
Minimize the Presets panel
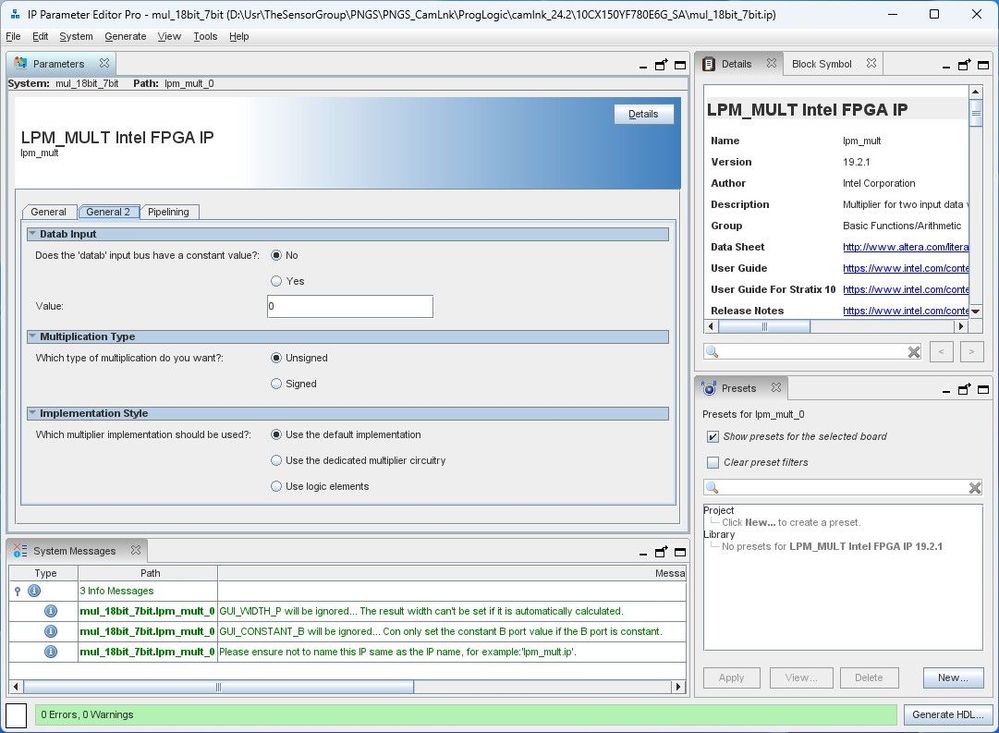click(x=946, y=390)
